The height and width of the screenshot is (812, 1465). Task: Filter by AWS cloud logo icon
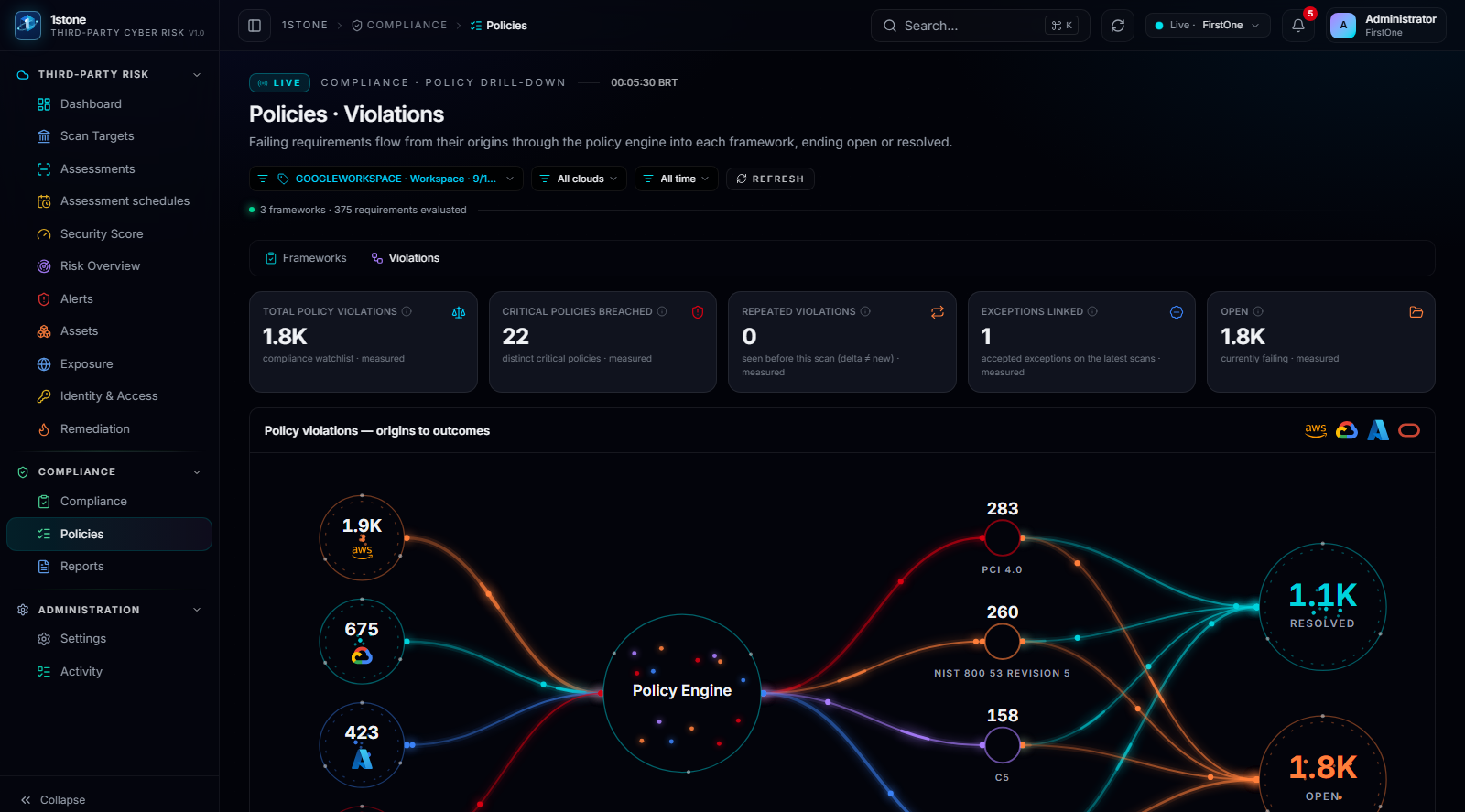pos(1316,430)
